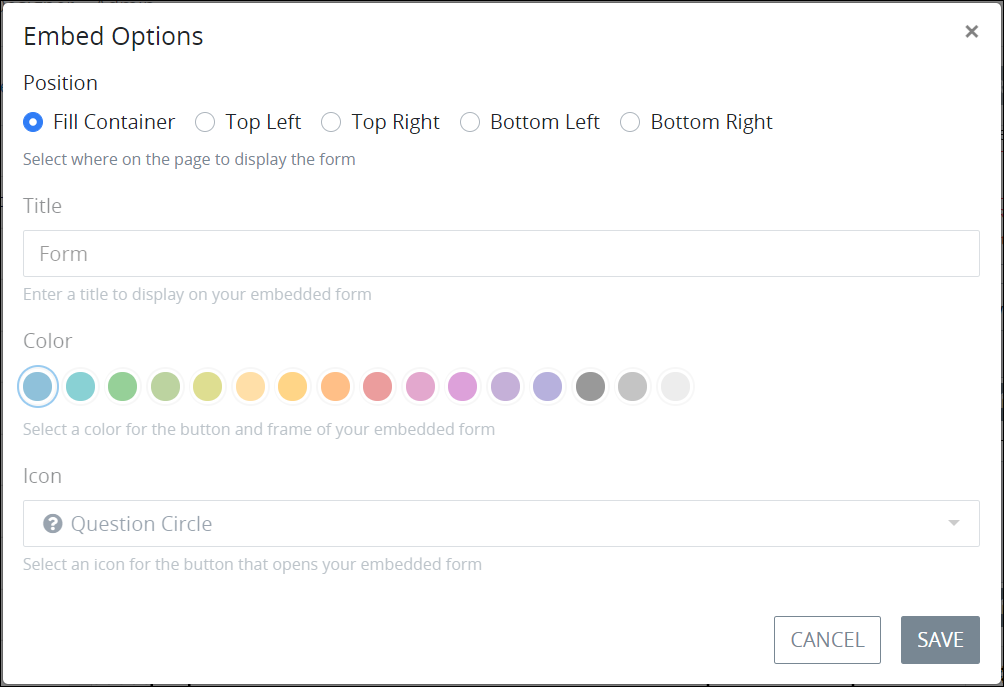Select the dark gray color swatch
Viewport: 1004px width, 687px height.
pos(590,387)
